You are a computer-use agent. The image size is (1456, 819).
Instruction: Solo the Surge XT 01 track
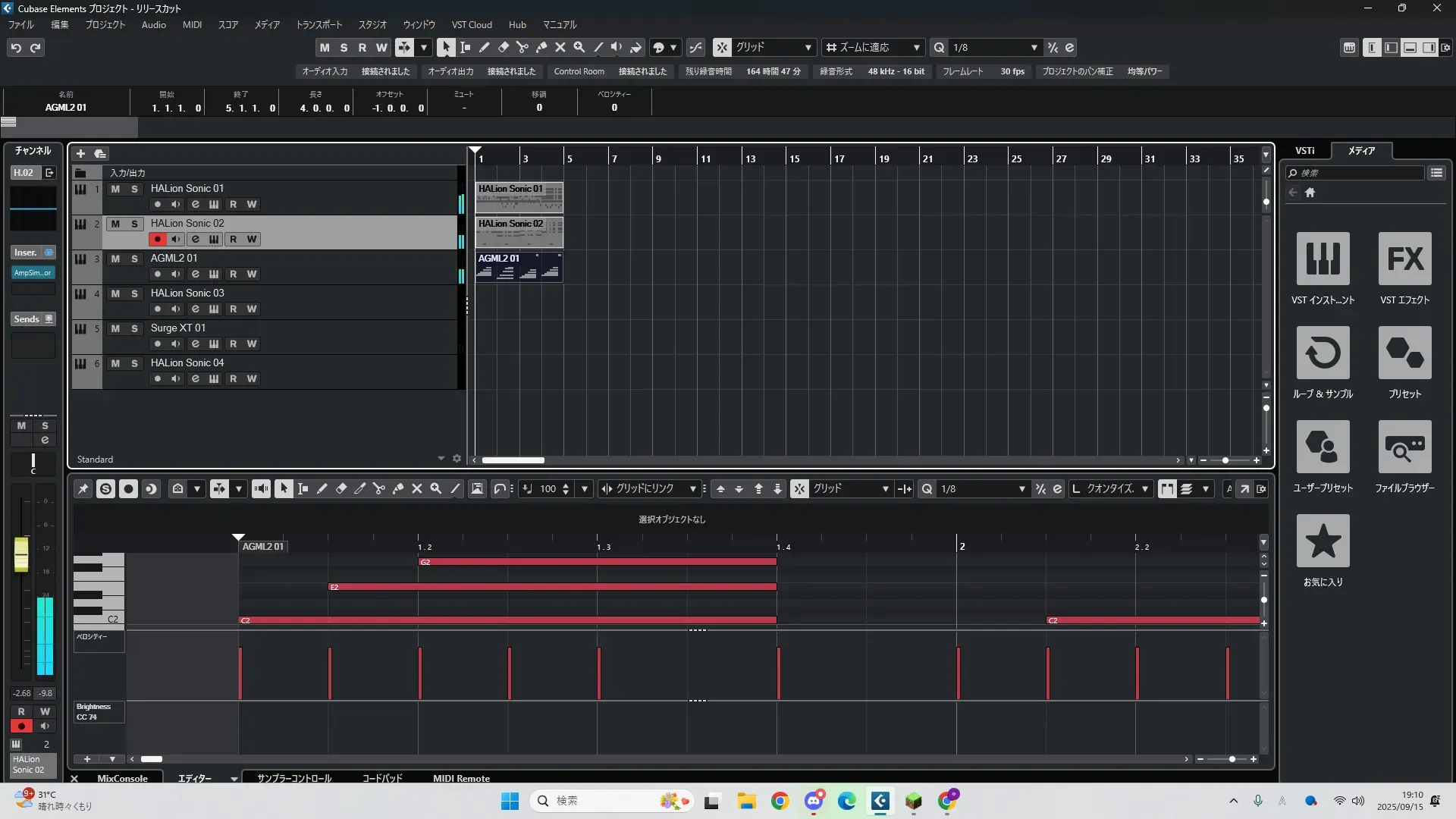coord(134,328)
